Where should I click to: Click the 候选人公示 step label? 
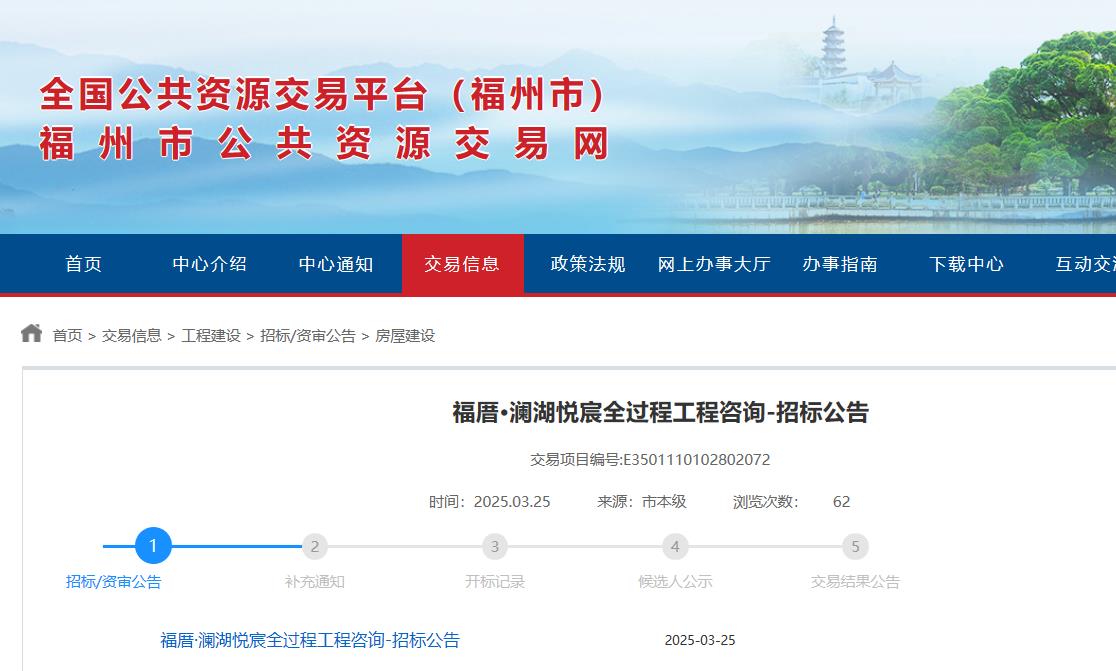[675, 582]
